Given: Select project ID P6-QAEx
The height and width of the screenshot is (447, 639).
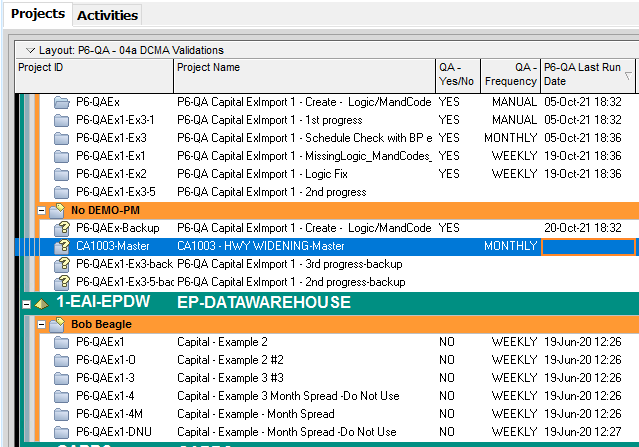Looking at the screenshot, I should 98,102.
